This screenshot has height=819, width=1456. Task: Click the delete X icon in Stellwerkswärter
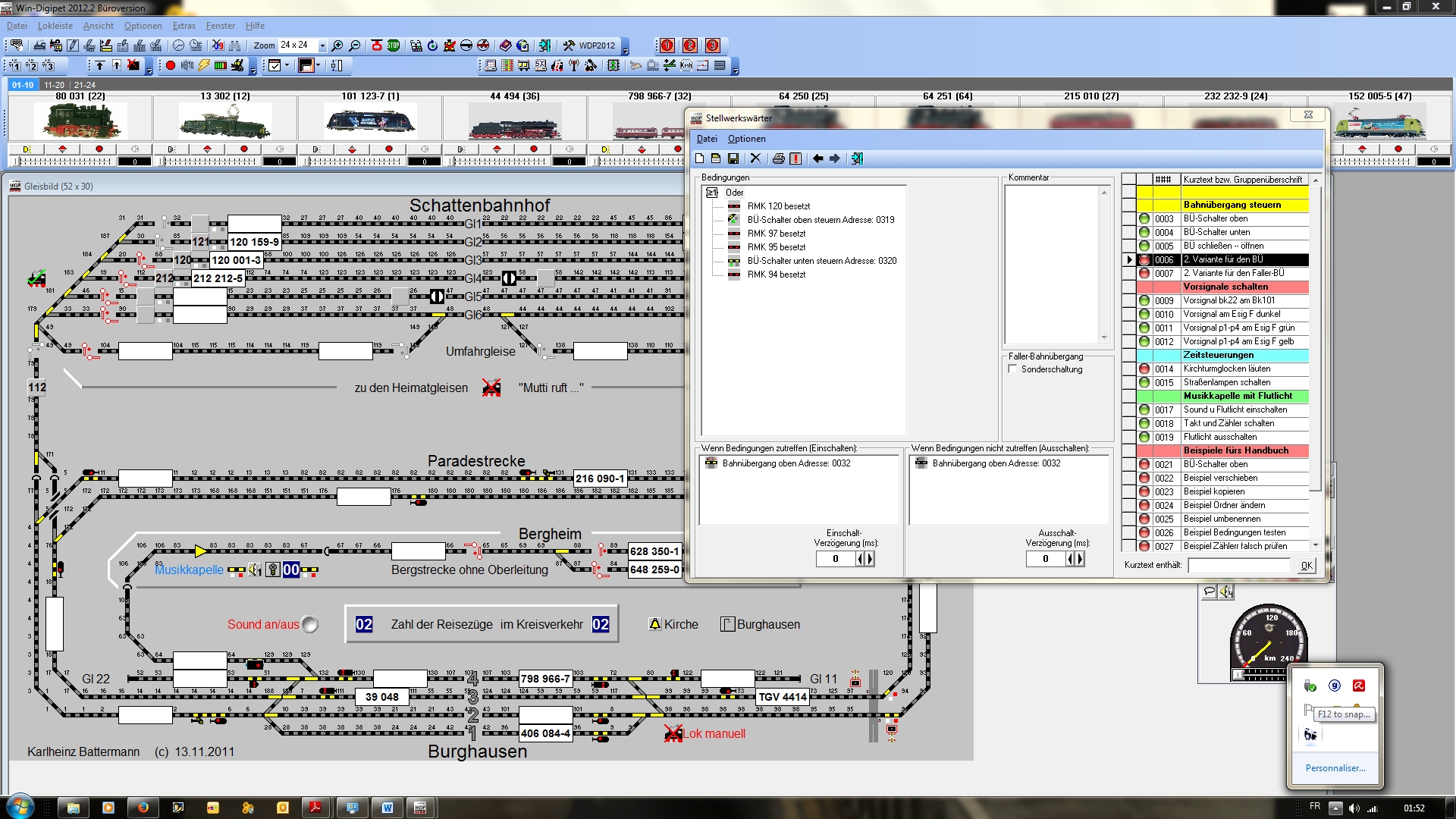point(755,158)
